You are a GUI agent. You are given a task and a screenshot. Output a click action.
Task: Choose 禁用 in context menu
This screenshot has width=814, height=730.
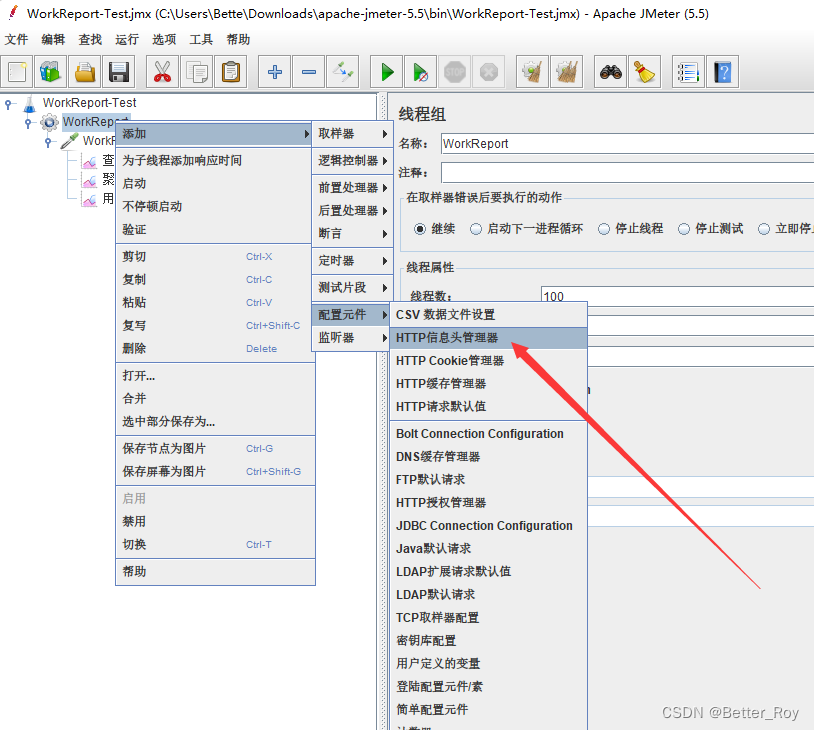pyautogui.click(x=215, y=521)
